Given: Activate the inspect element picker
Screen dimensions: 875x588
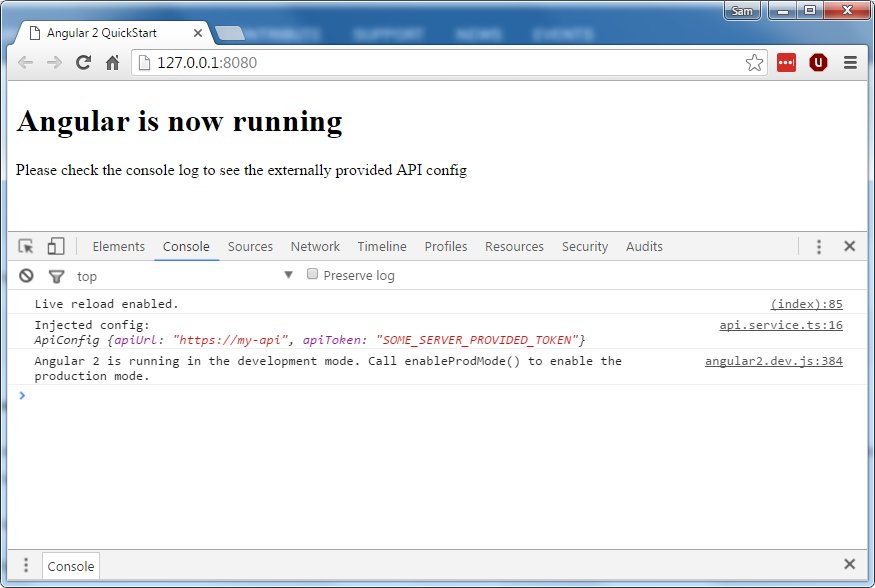Looking at the screenshot, I should (26, 246).
